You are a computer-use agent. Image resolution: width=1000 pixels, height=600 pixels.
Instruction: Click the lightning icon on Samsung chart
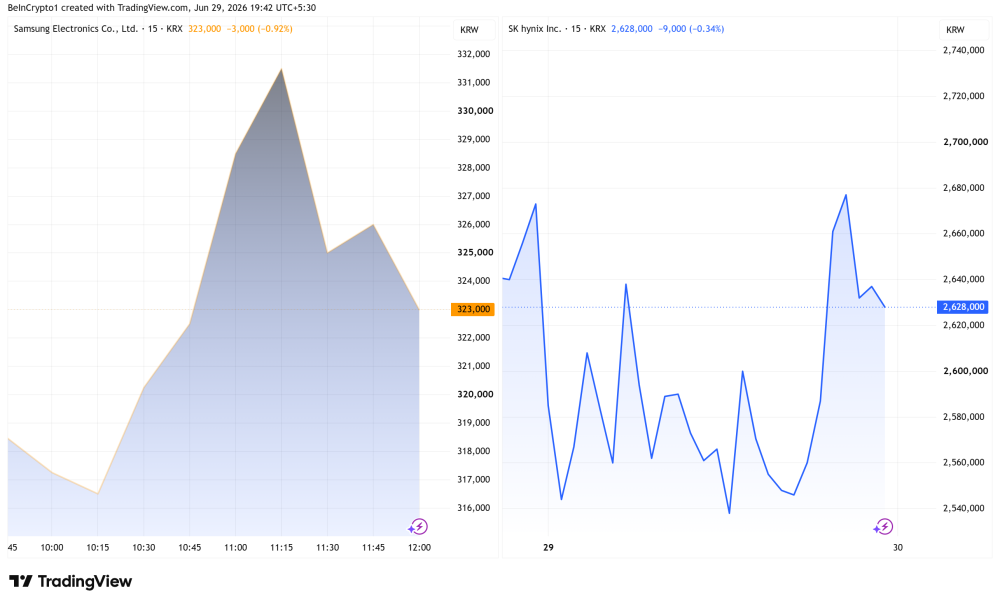pyautogui.click(x=418, y=527)
